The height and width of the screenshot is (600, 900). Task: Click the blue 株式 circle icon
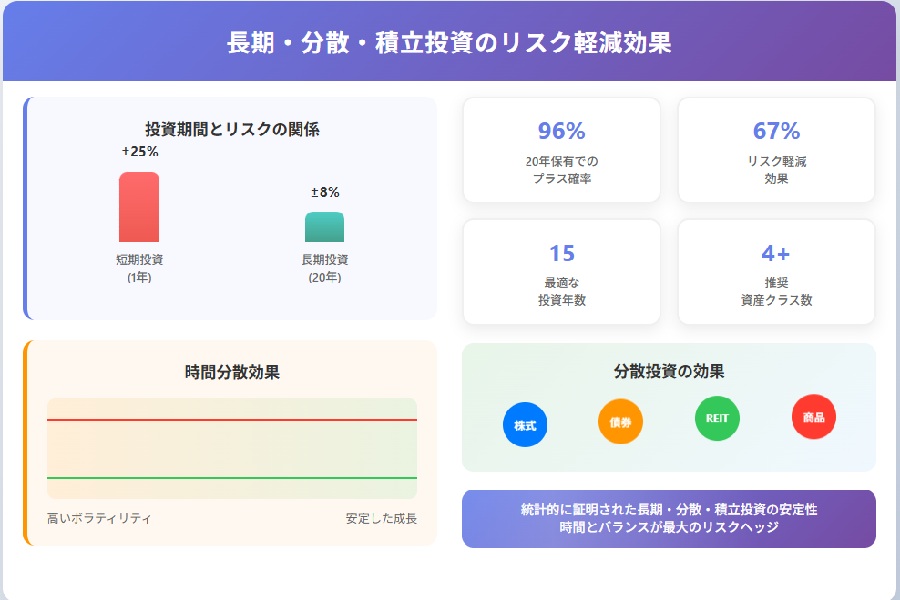click(x=525, y=425)
